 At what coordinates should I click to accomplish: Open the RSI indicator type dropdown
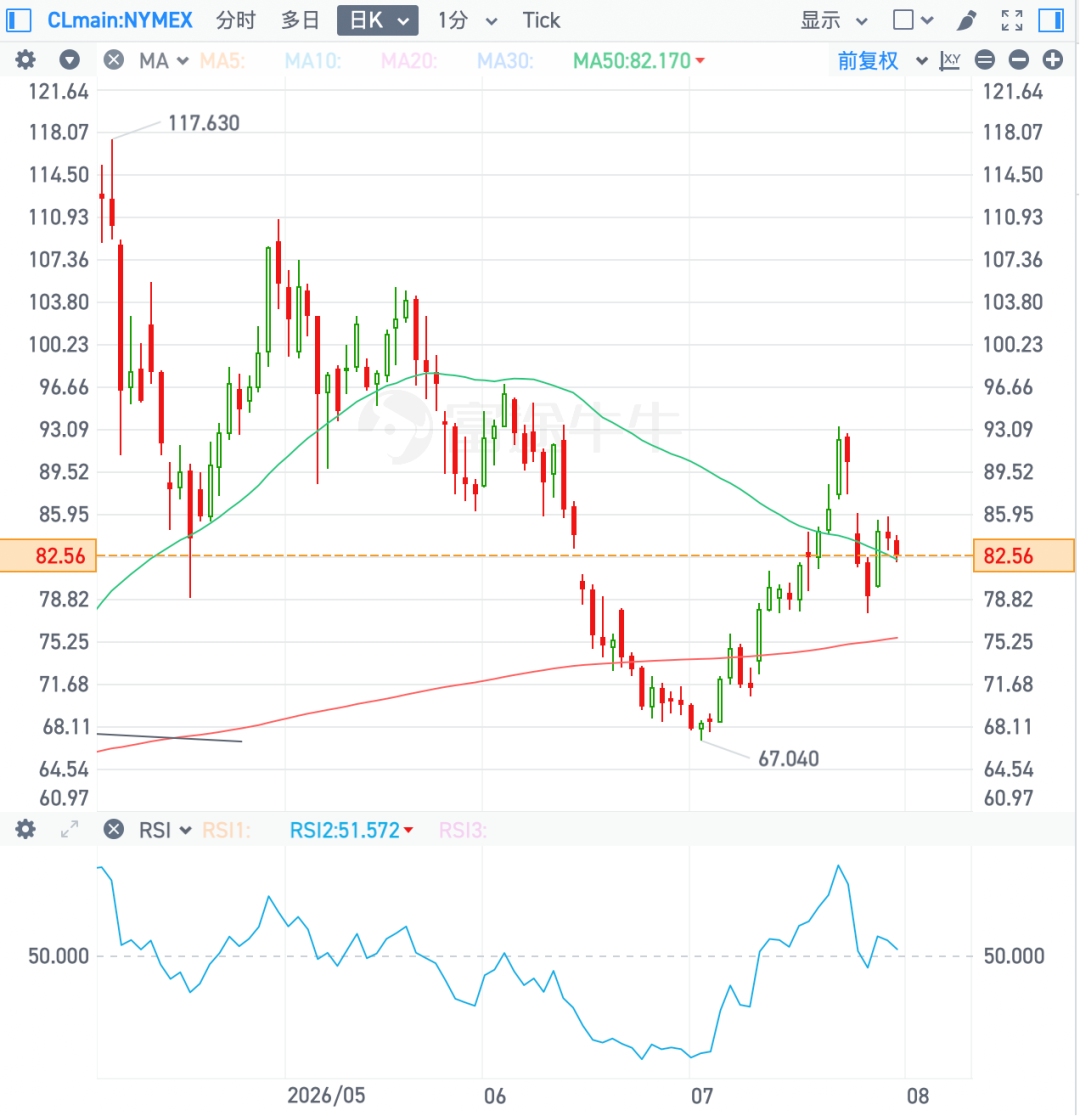(165, 830)
